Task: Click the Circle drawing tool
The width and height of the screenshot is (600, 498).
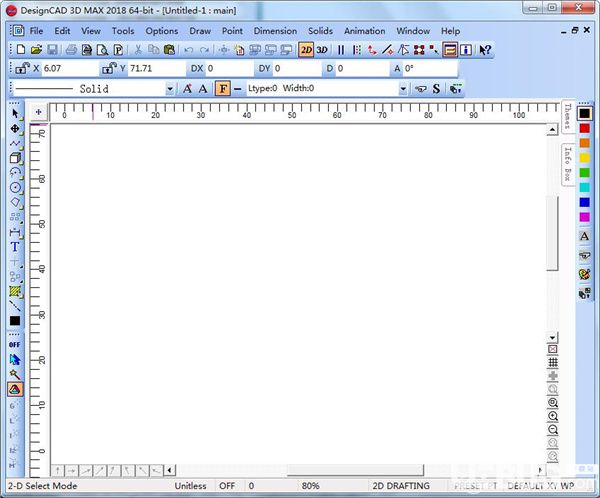Action: 15,188
